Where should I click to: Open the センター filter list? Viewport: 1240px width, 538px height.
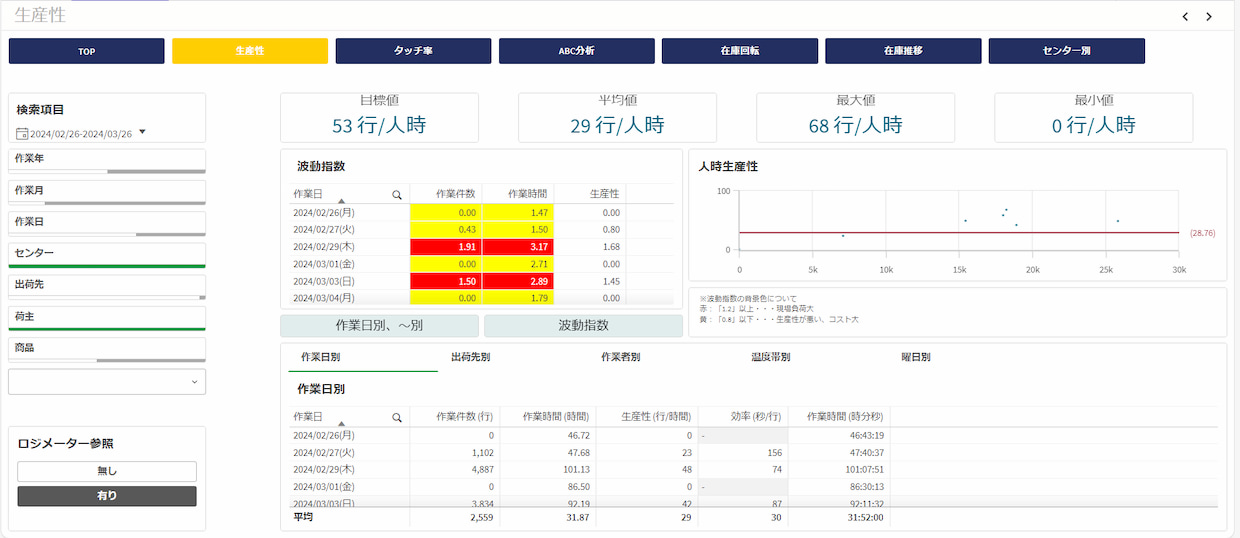point(107,254)
